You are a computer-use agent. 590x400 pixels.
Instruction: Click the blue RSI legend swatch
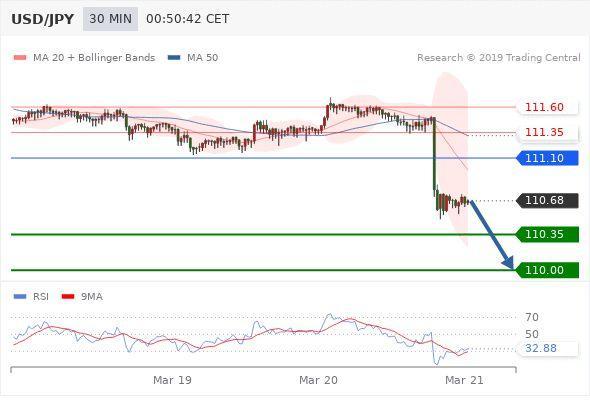(20, 297)
